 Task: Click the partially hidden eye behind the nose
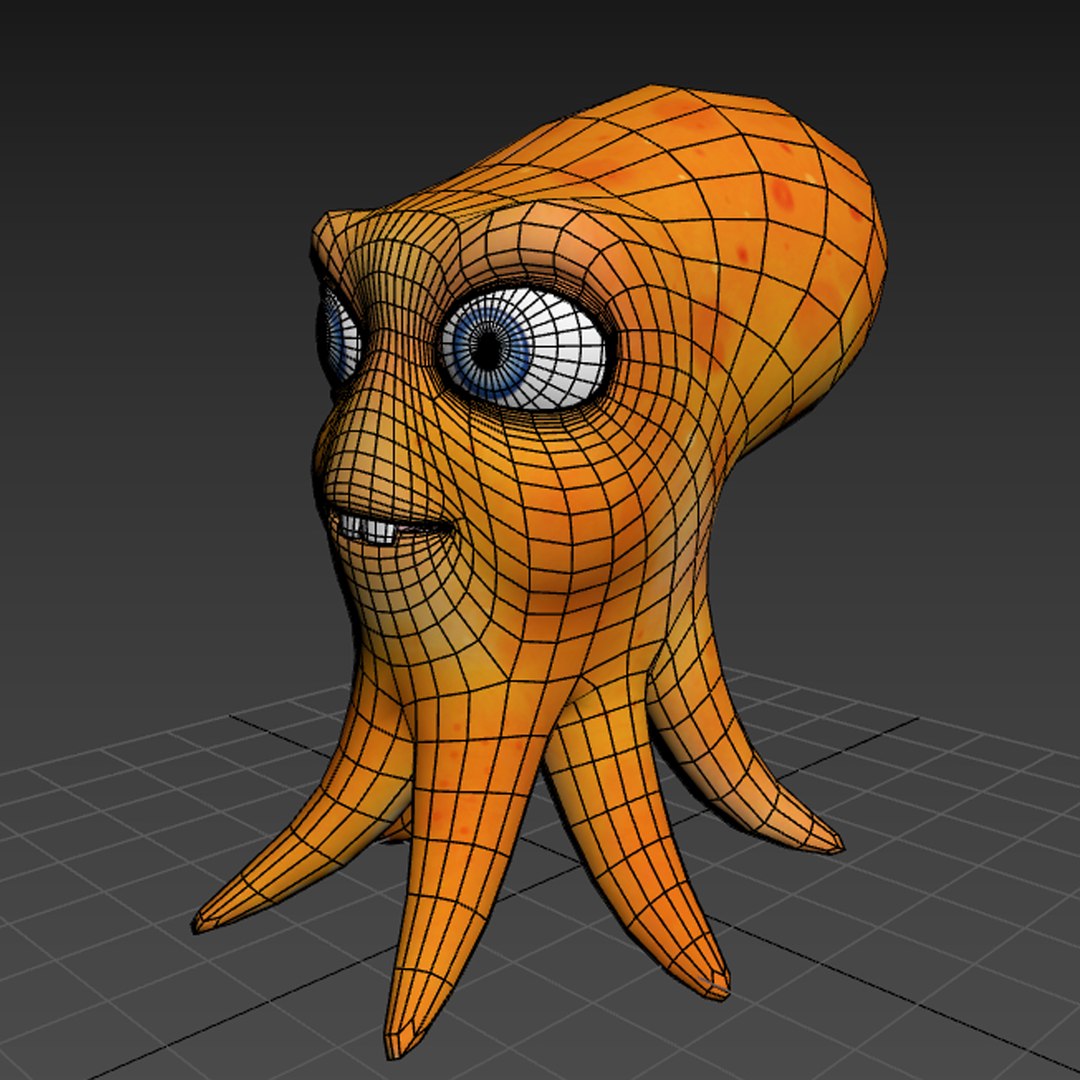click(x=340, y=336)
